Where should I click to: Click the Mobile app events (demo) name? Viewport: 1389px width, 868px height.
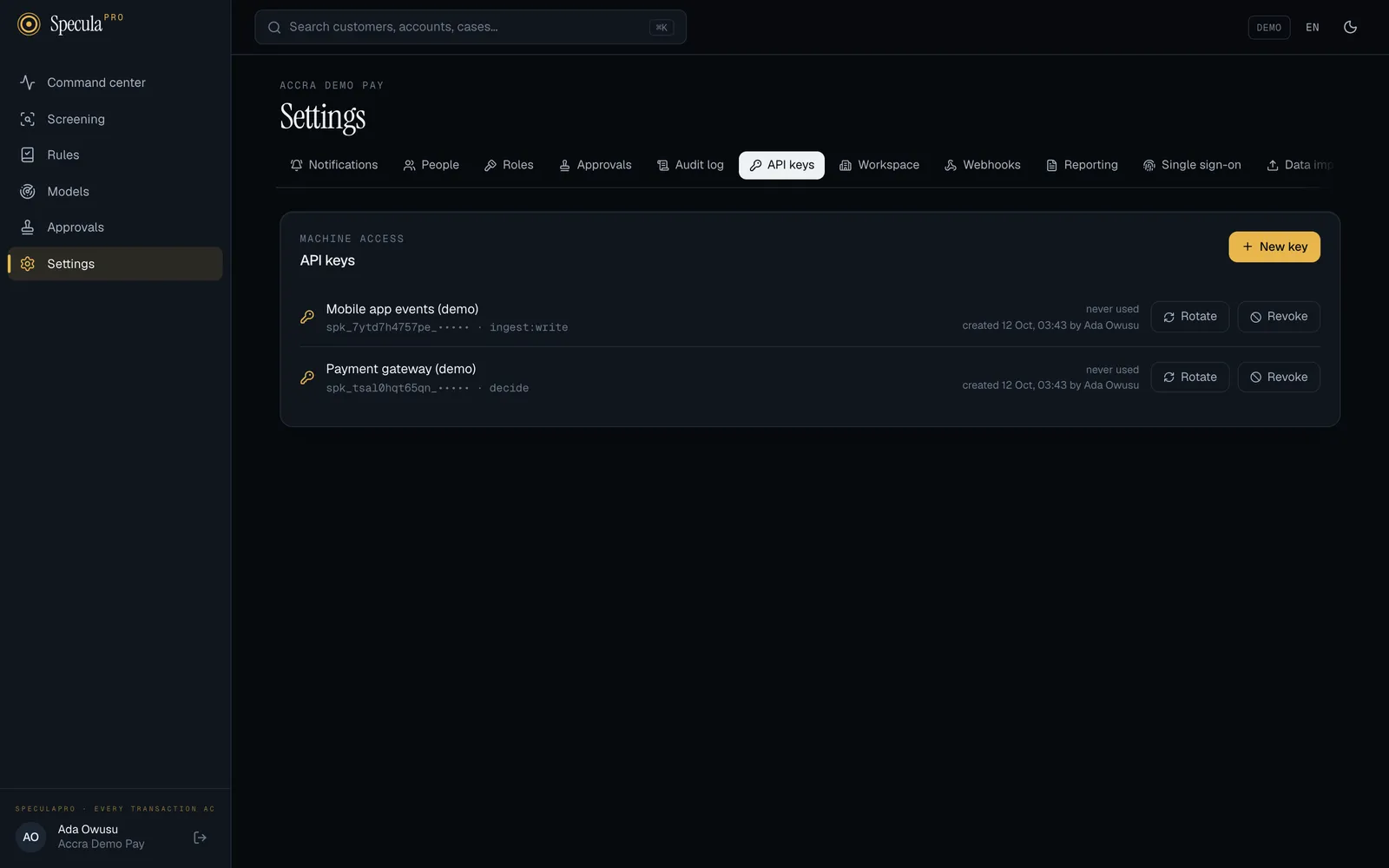(402, 309)
